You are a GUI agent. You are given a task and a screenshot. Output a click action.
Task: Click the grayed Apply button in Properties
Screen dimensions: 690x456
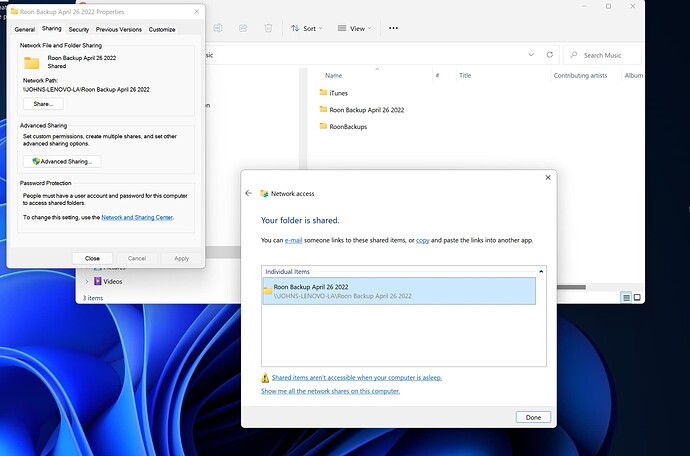(181, 258)
